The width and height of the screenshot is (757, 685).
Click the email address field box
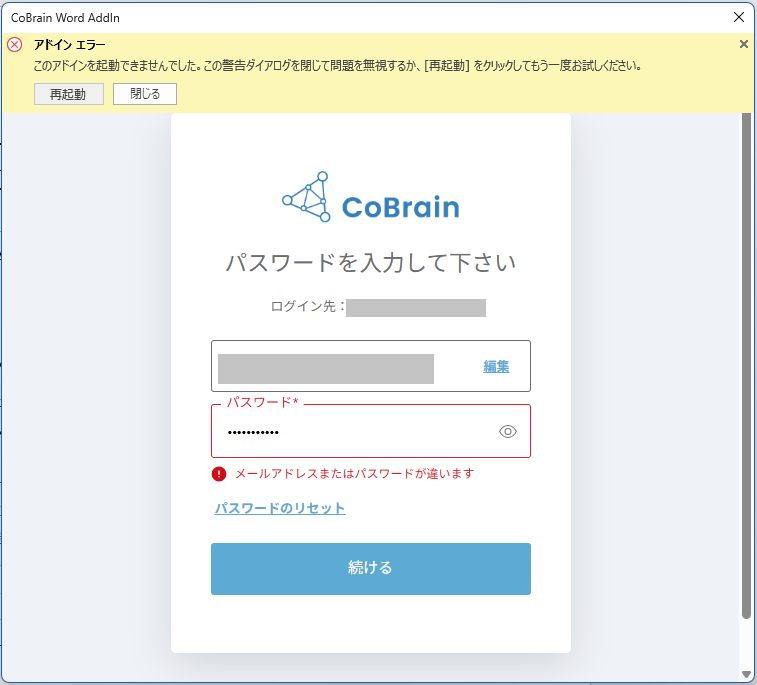click(371, 366)
